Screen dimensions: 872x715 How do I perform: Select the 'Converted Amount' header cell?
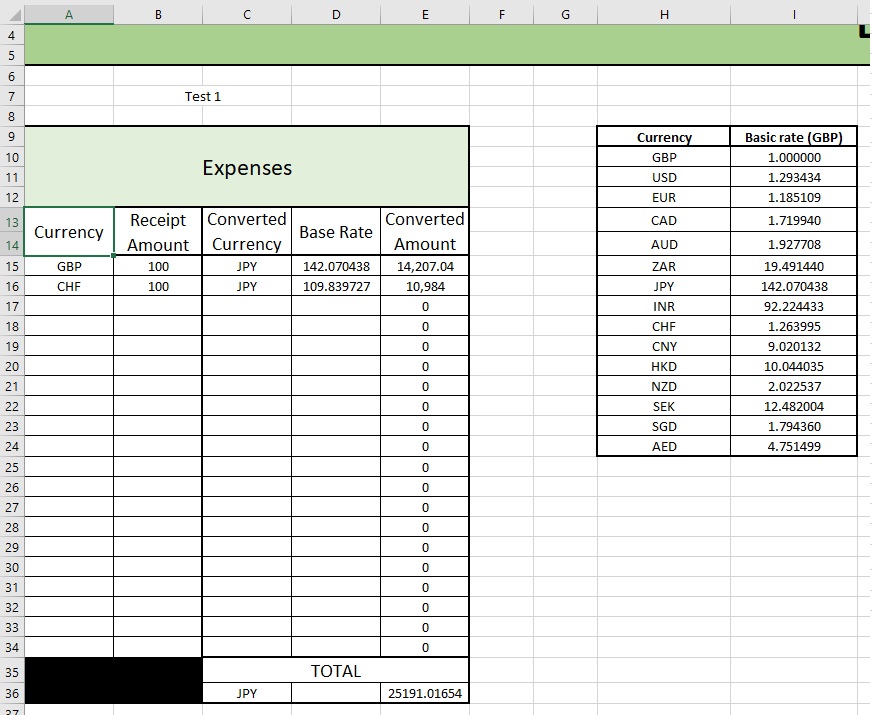(425, 232)
